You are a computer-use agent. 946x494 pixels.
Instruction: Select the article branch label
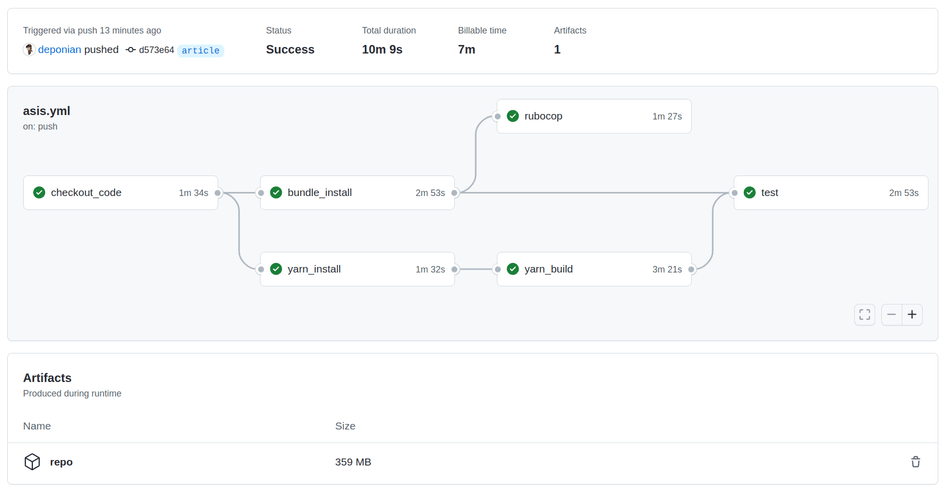coord(201,50)
